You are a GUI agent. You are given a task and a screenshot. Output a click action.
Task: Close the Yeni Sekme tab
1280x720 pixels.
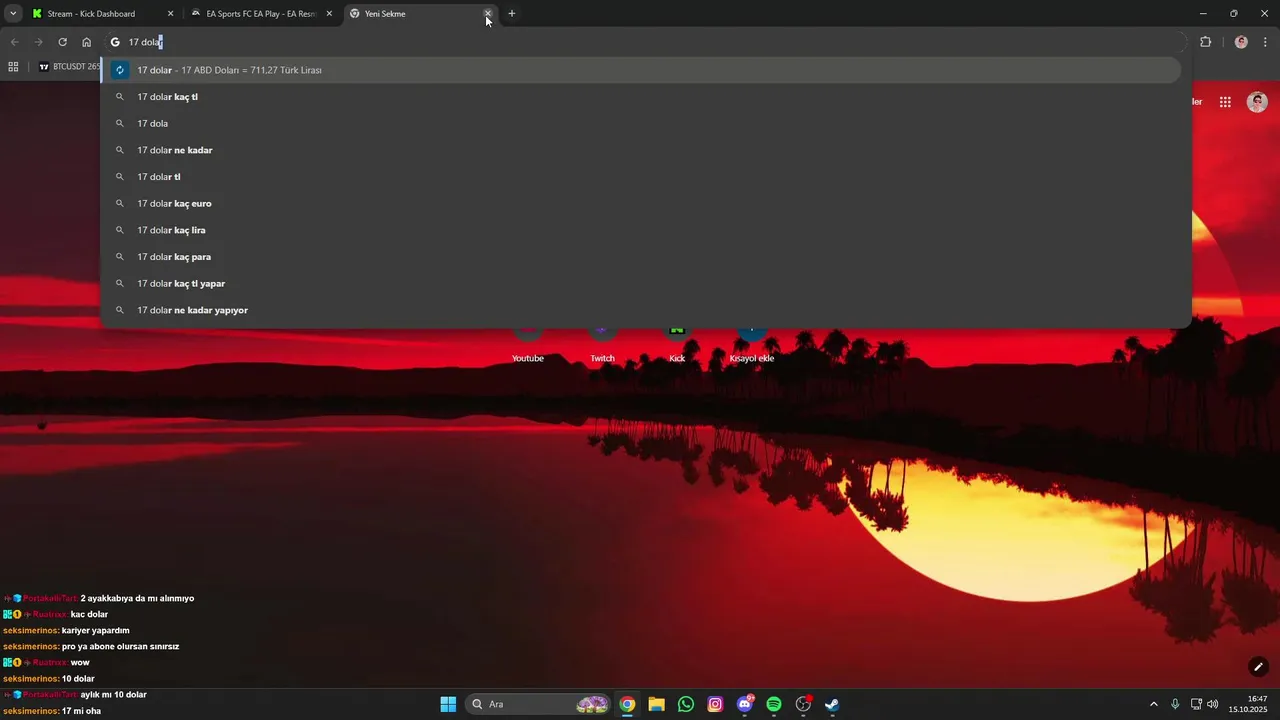pyautogui.click(x=488, y=14)
